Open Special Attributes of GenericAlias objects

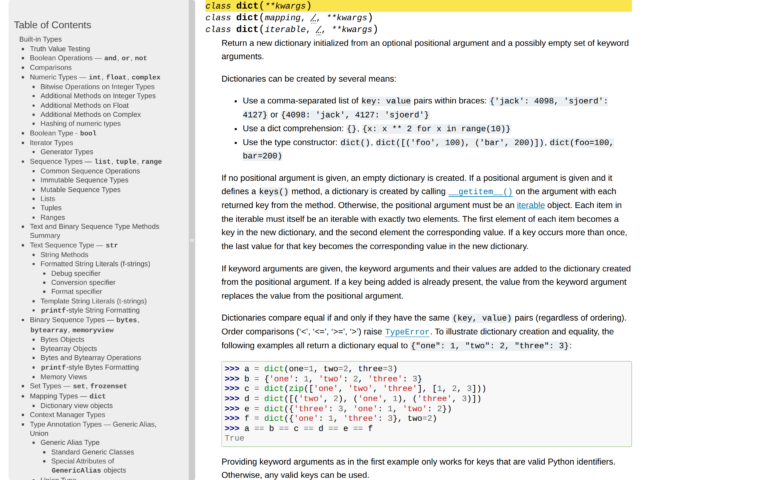(88, 466)
